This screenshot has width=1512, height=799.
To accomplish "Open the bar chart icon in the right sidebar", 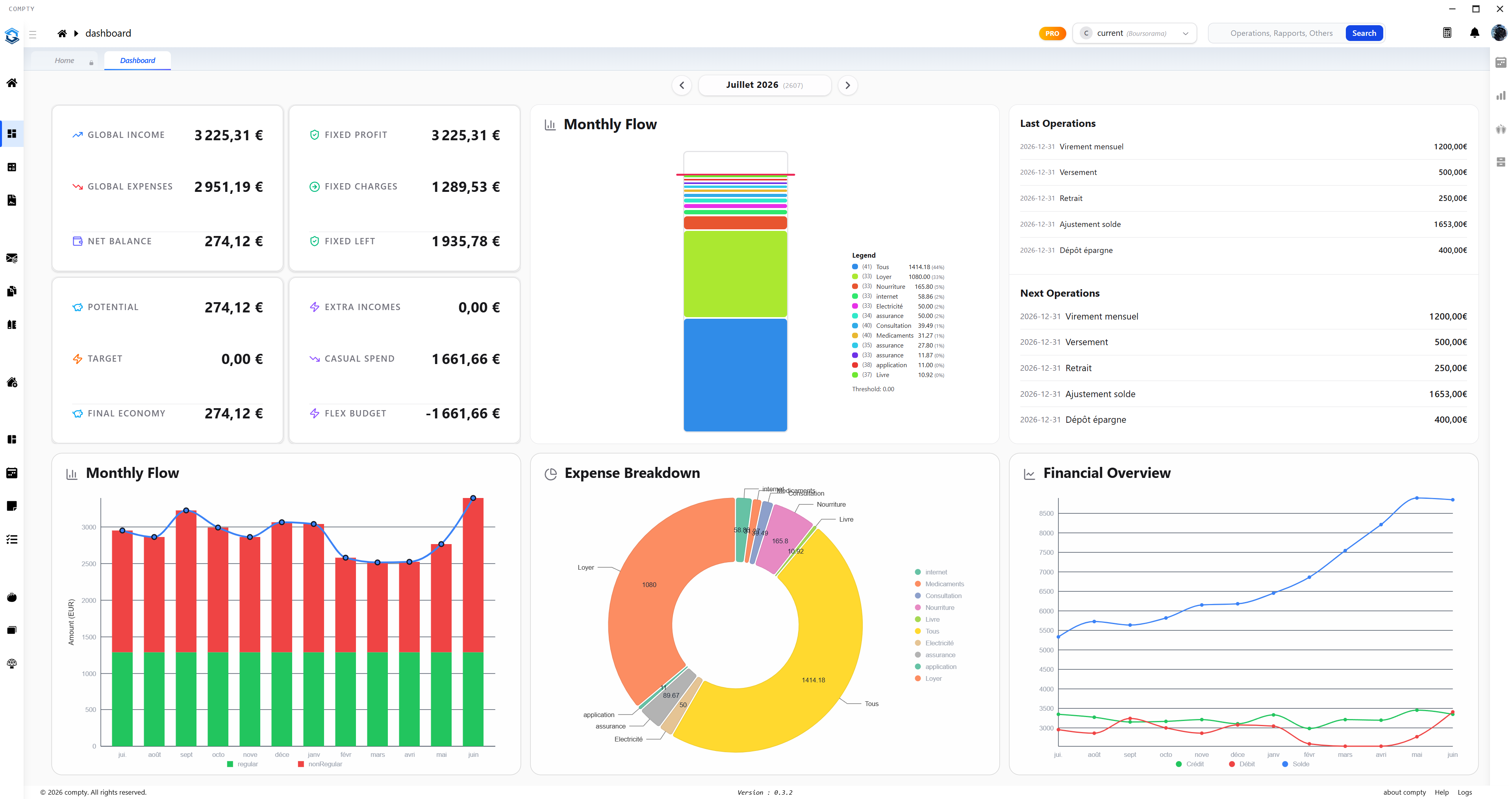I will (x=1501, y=95).
